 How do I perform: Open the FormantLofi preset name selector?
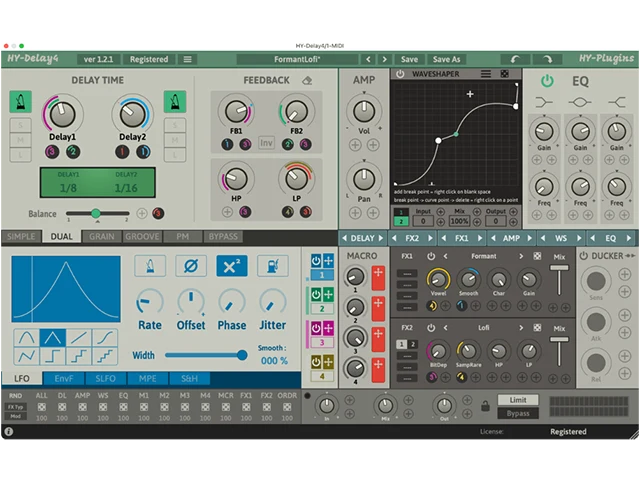pos(297,59)
